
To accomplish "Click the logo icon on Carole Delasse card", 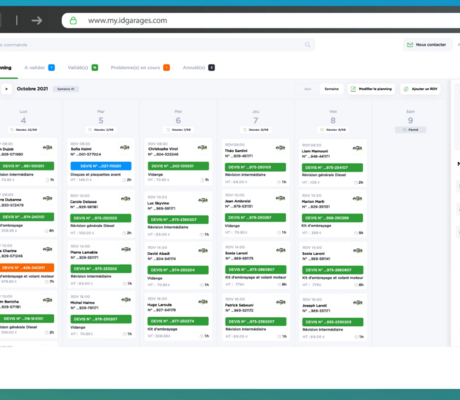I will (126, 199).
